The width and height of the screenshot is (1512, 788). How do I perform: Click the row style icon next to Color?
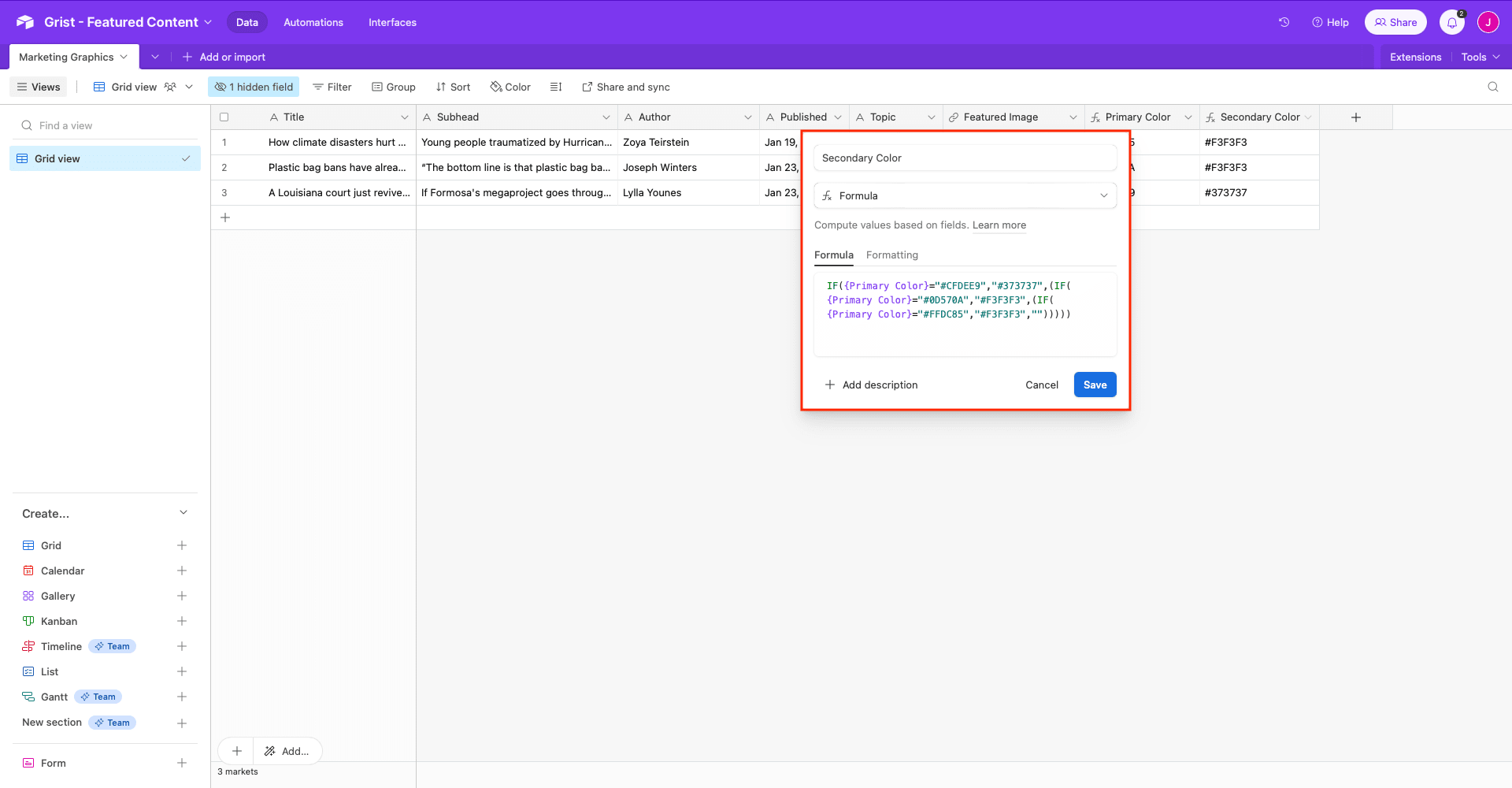557,87
